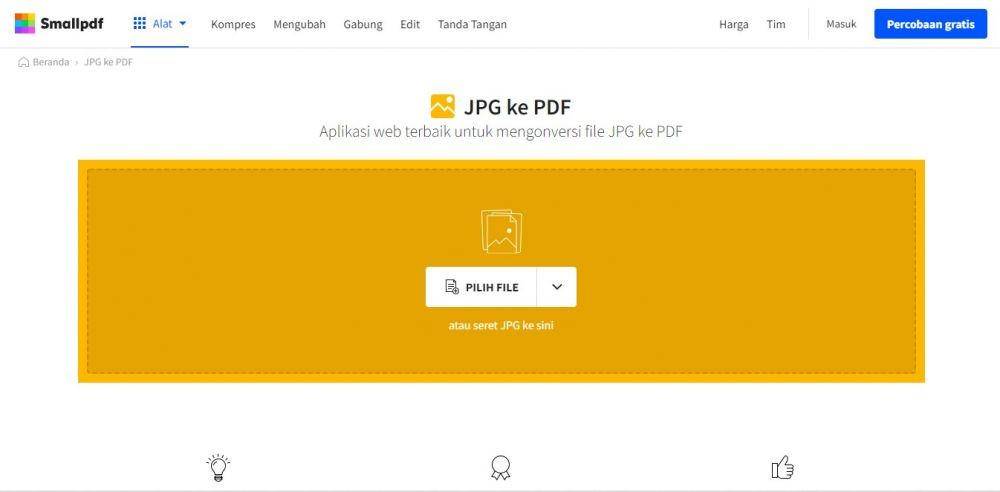Select Gabung in the navigation bar
This screenshot has height=492, width=1000.
point(363,24)
